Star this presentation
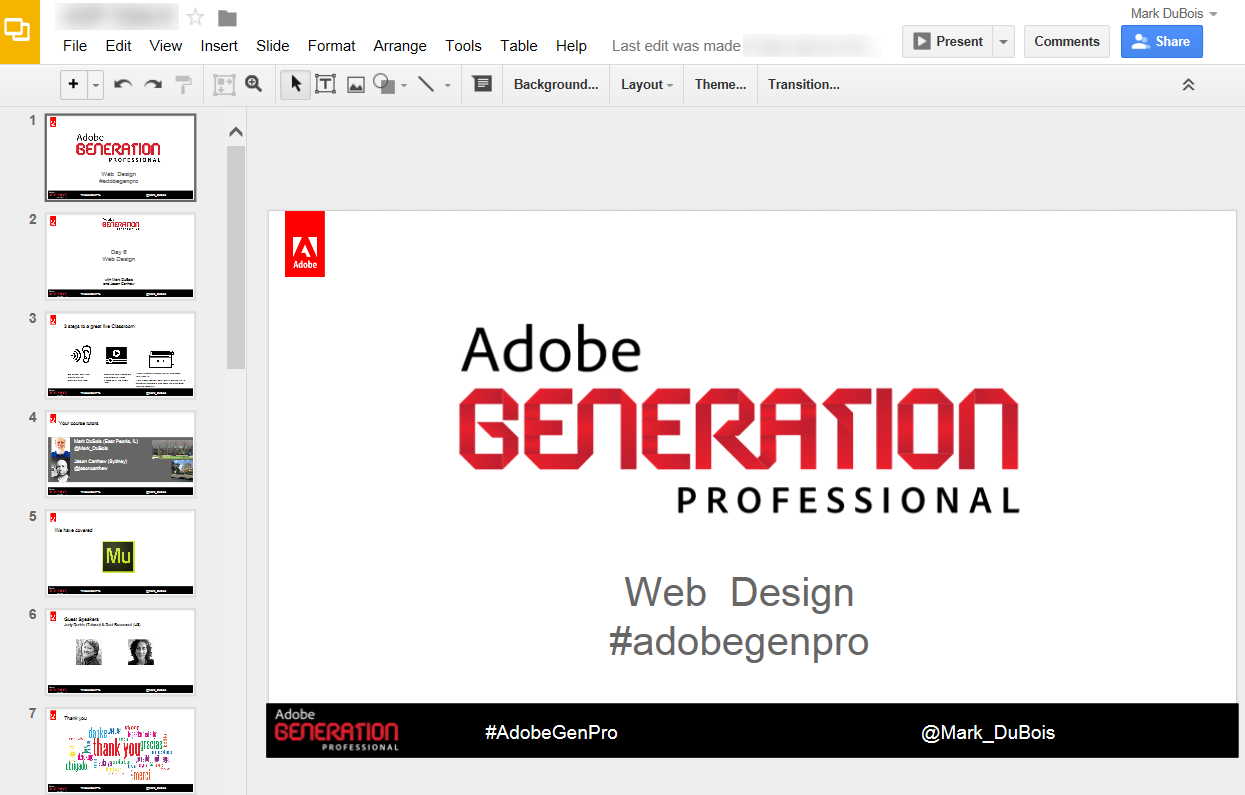This screenshot has height=795, width=1245. (x=196, y=17)
